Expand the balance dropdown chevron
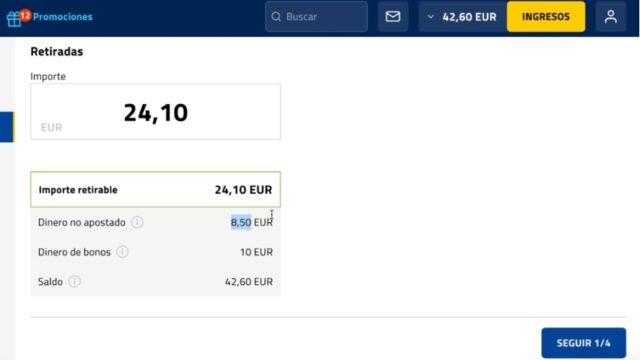Viewport: 640px width, 360px height. (430, 17)
